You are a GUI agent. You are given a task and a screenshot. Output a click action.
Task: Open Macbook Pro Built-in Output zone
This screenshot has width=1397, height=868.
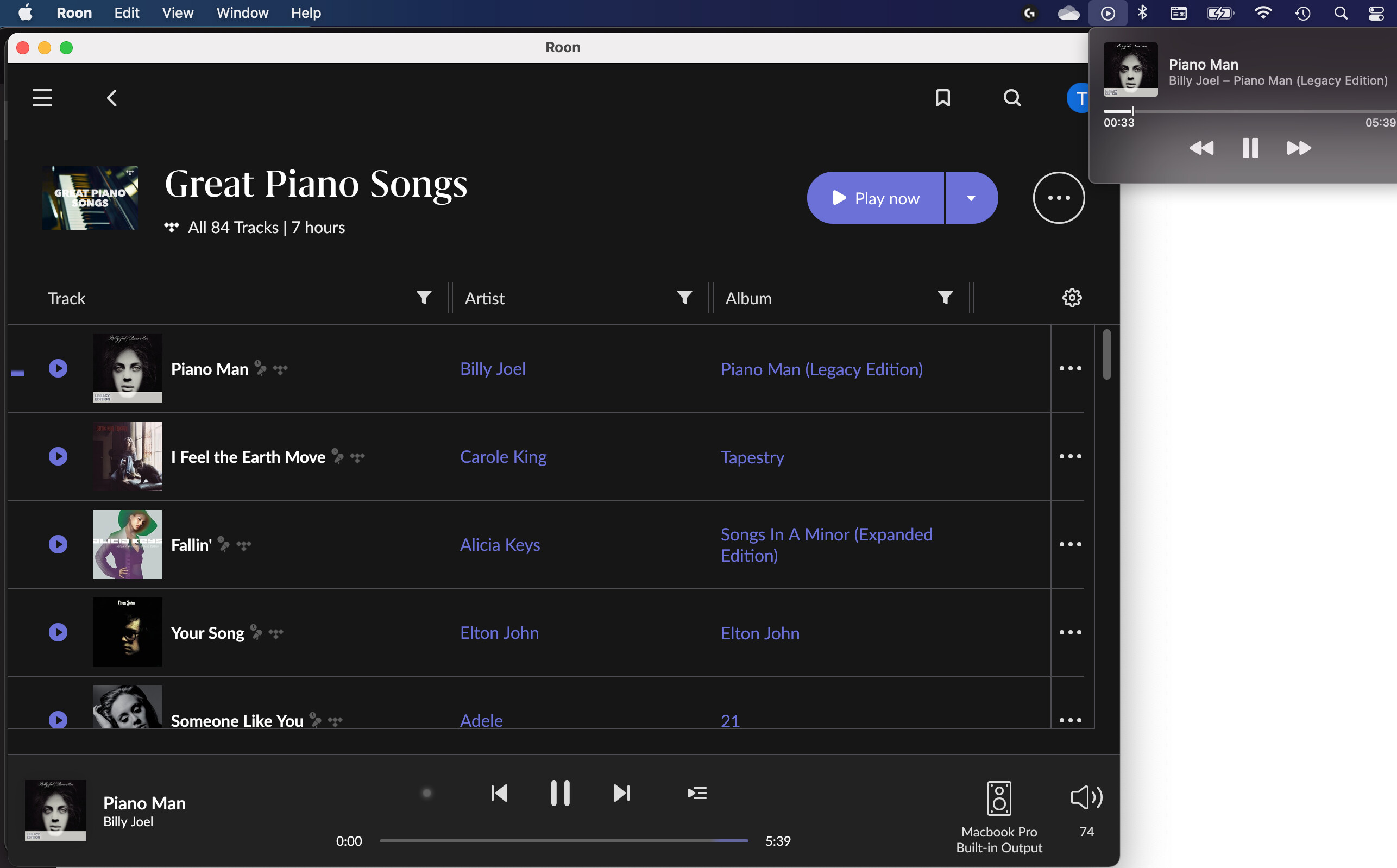(x=999, y=817)
